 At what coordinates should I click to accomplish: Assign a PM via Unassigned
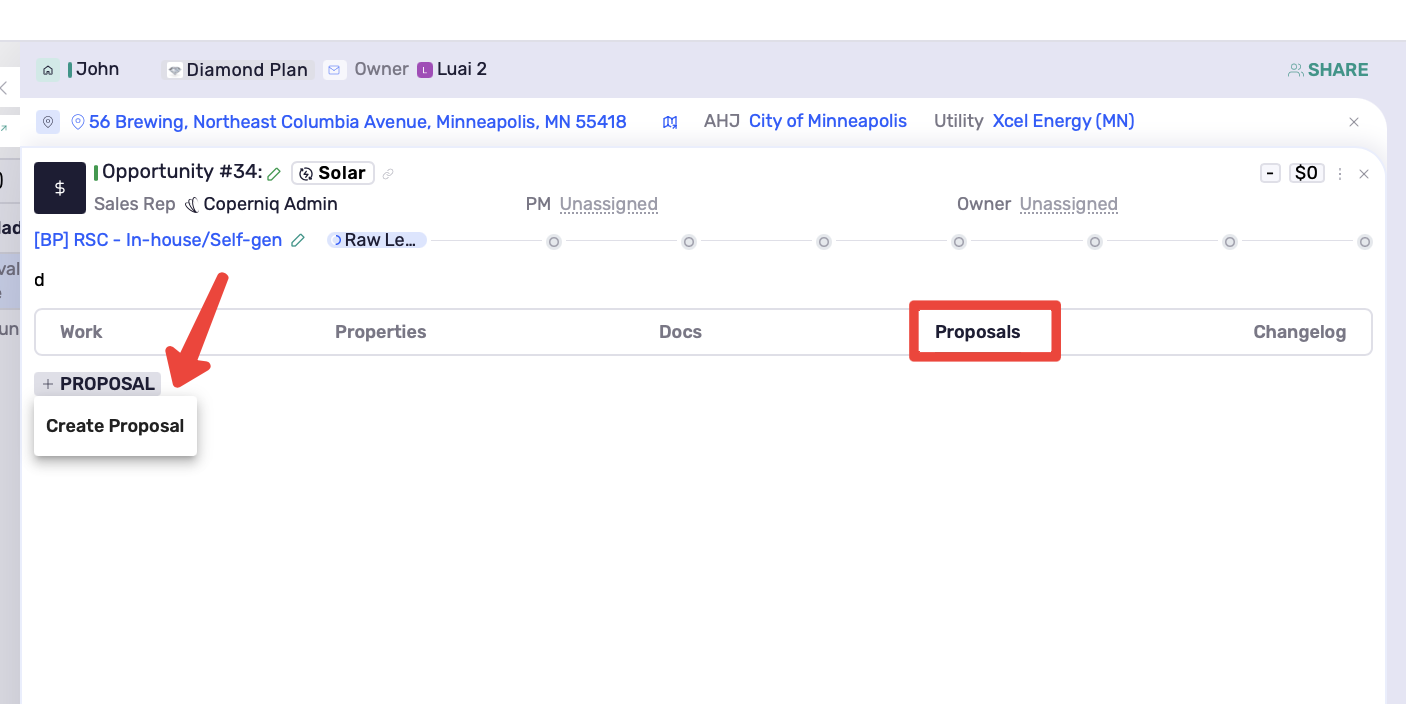click(x=609, y=204)
